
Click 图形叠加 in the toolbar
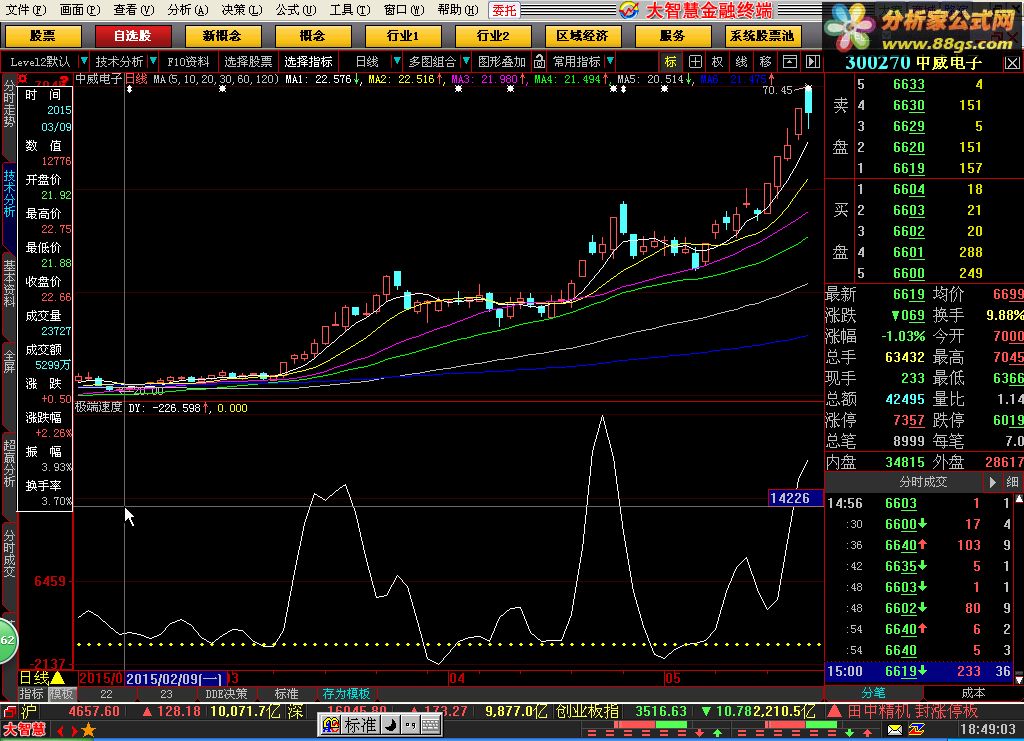tap(502, 61)
